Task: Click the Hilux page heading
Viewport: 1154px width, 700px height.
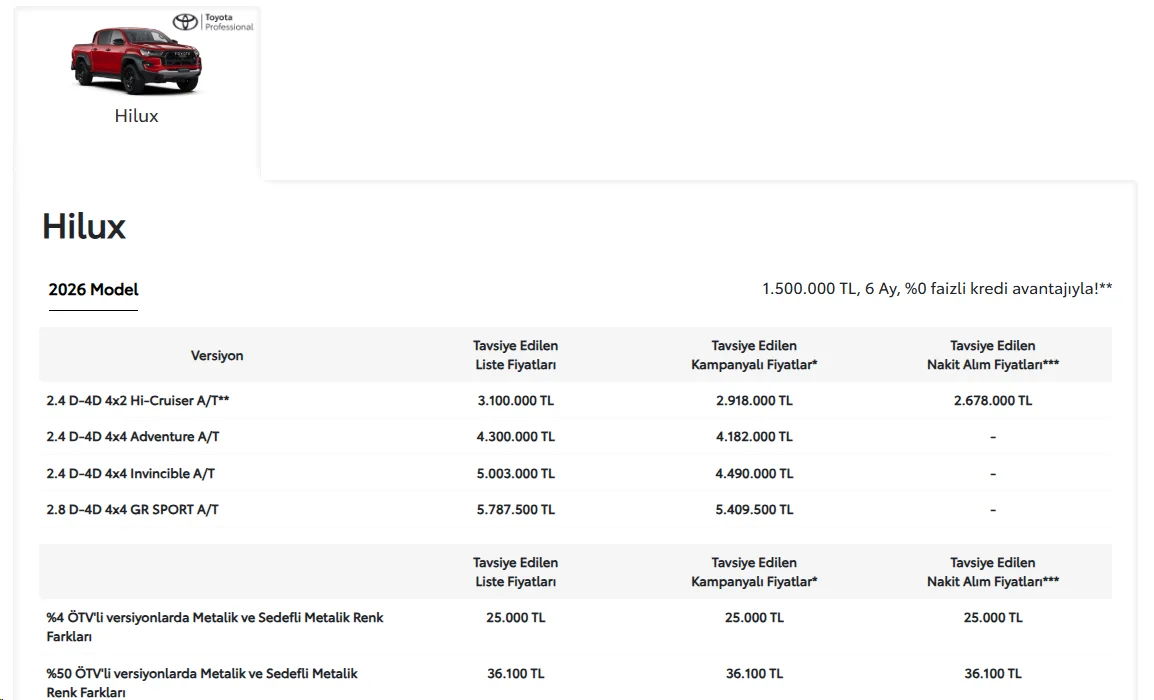Action: (x=84, y=226)
